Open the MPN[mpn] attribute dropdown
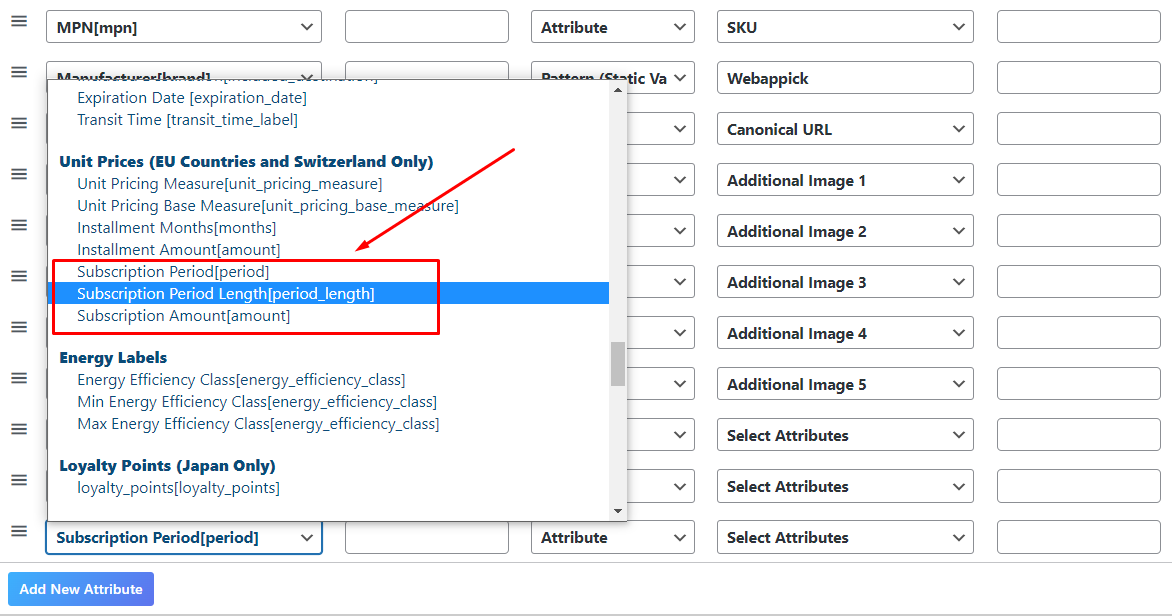 pos(184,28)
